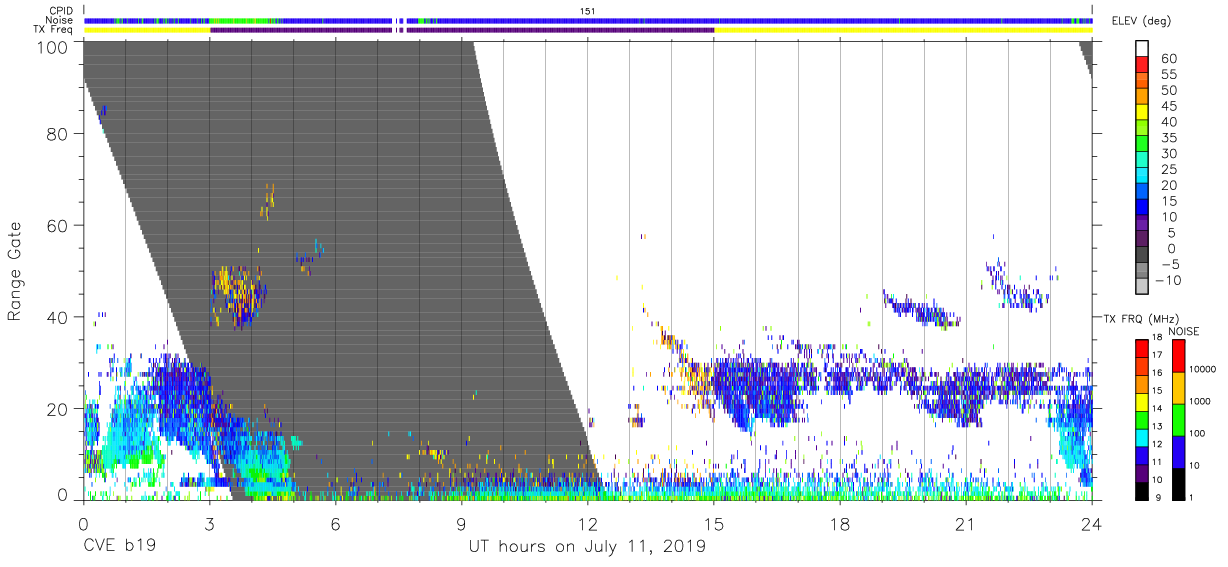This screenshot has width=1228, height=567.
Task: Click the 35 label on the ELEV colorbar
Action: pos(1168,138)
